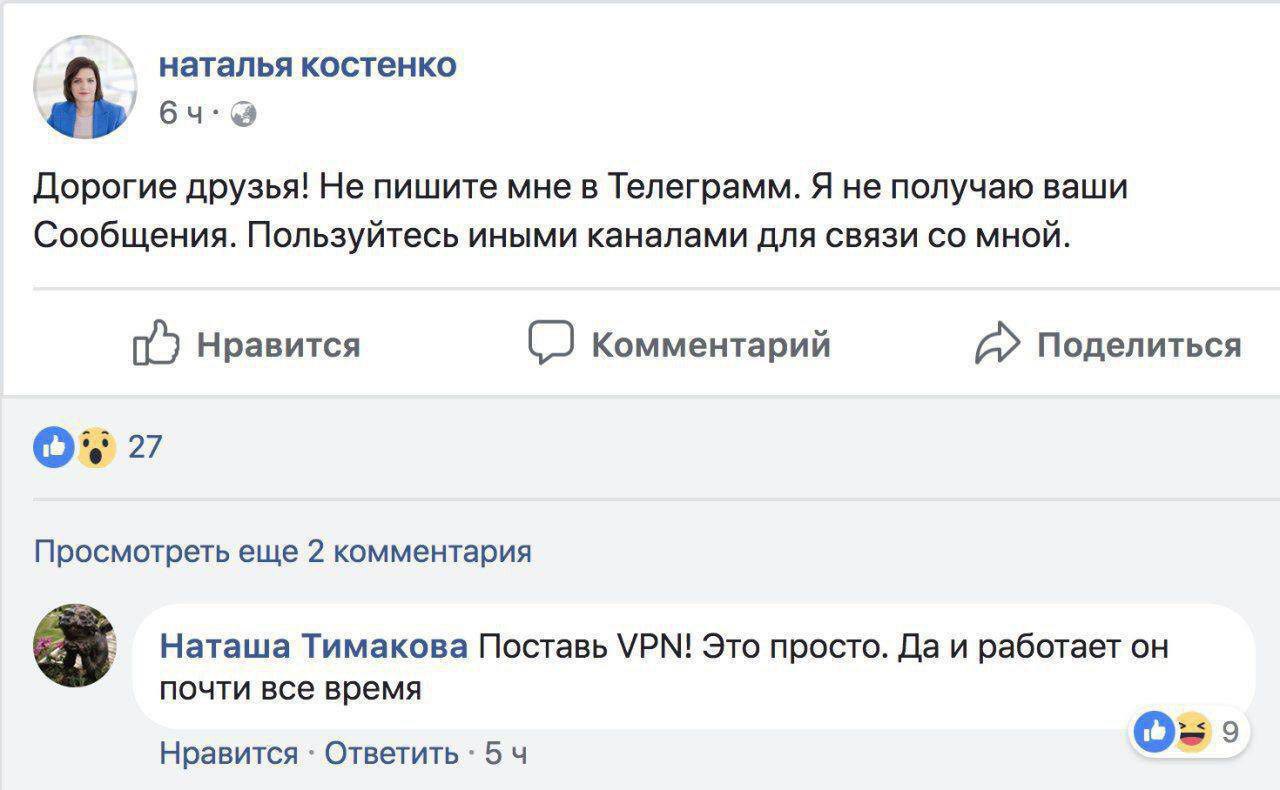Viewport: 1280px width, 790px height.
Task: Open the comment's 5 ч timestamp
Action: tap(506, 753)
